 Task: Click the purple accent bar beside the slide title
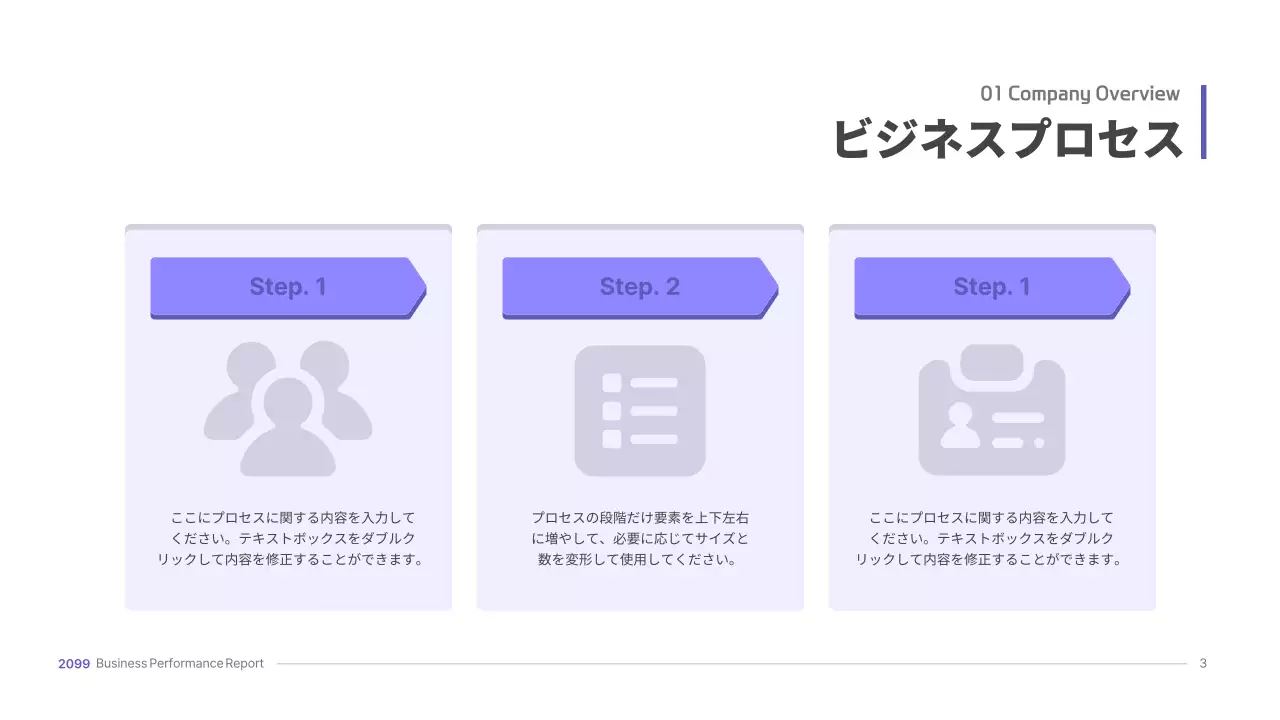(x=1203, y=122)
